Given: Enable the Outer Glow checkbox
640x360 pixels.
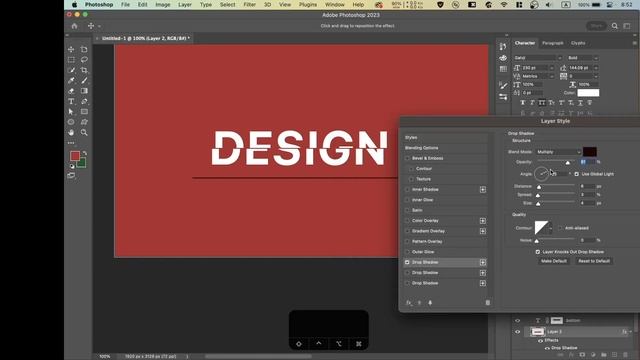Looking at the screenshot, I should [x=407, y=252].
